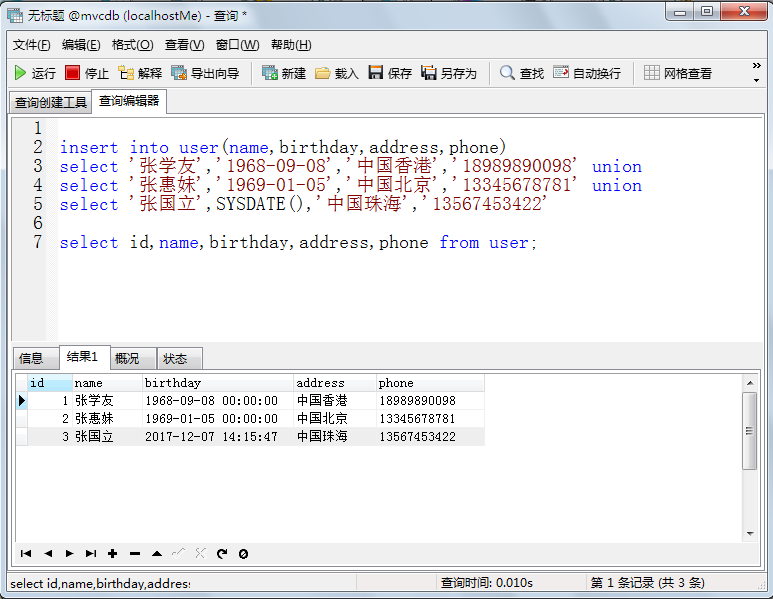Open the 格式(O) menu
The width and height of the screenshot is (773, 599).
132,45
